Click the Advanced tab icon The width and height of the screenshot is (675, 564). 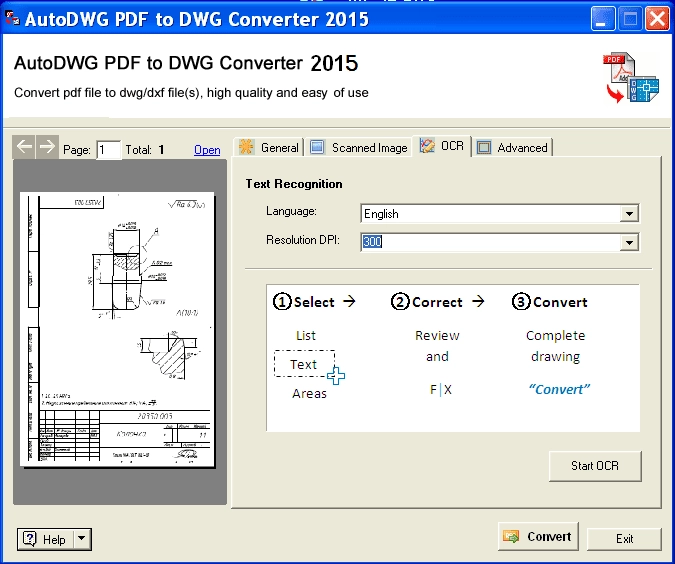point(484,148)
